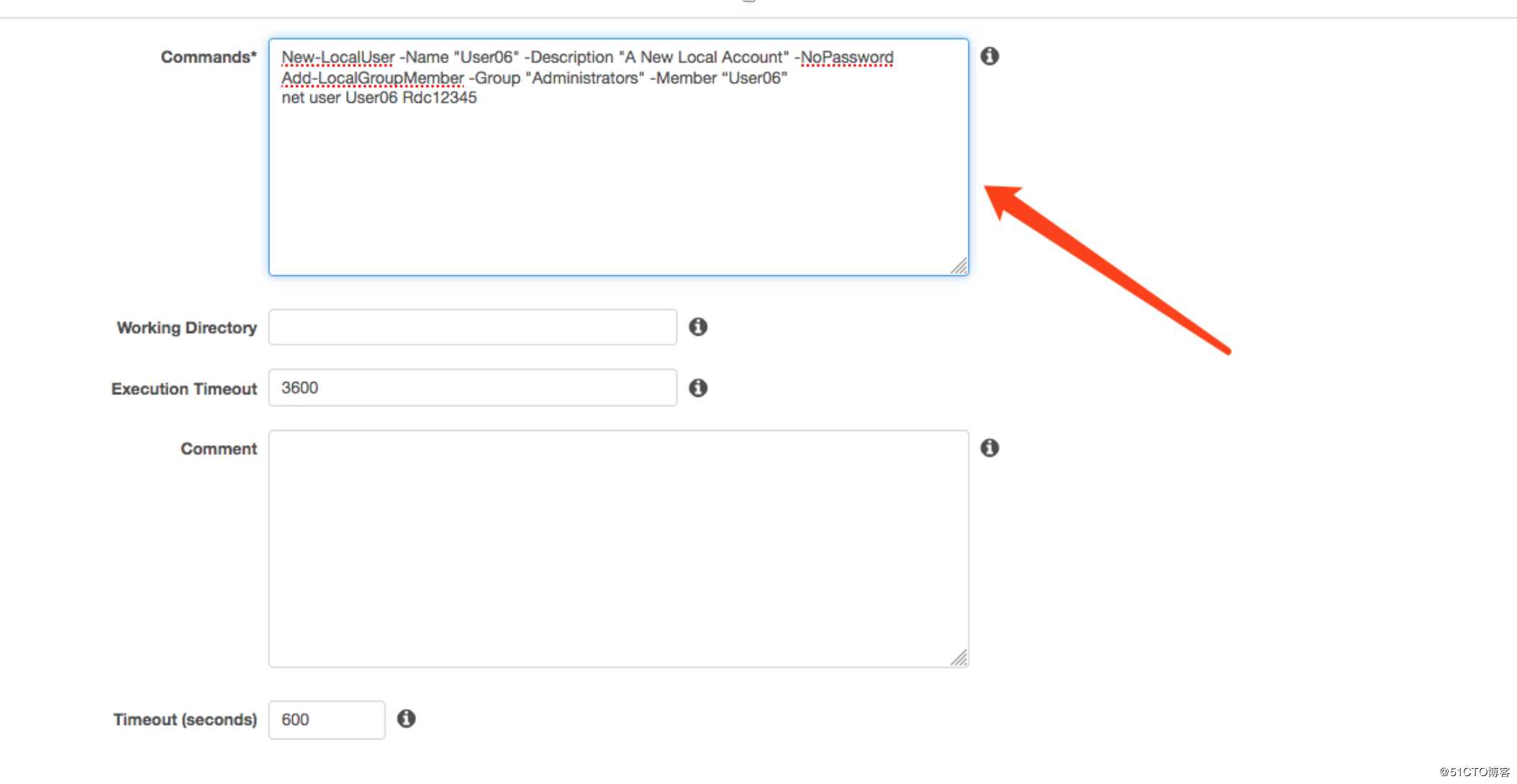Focus the Commands text area

(619, 157)
